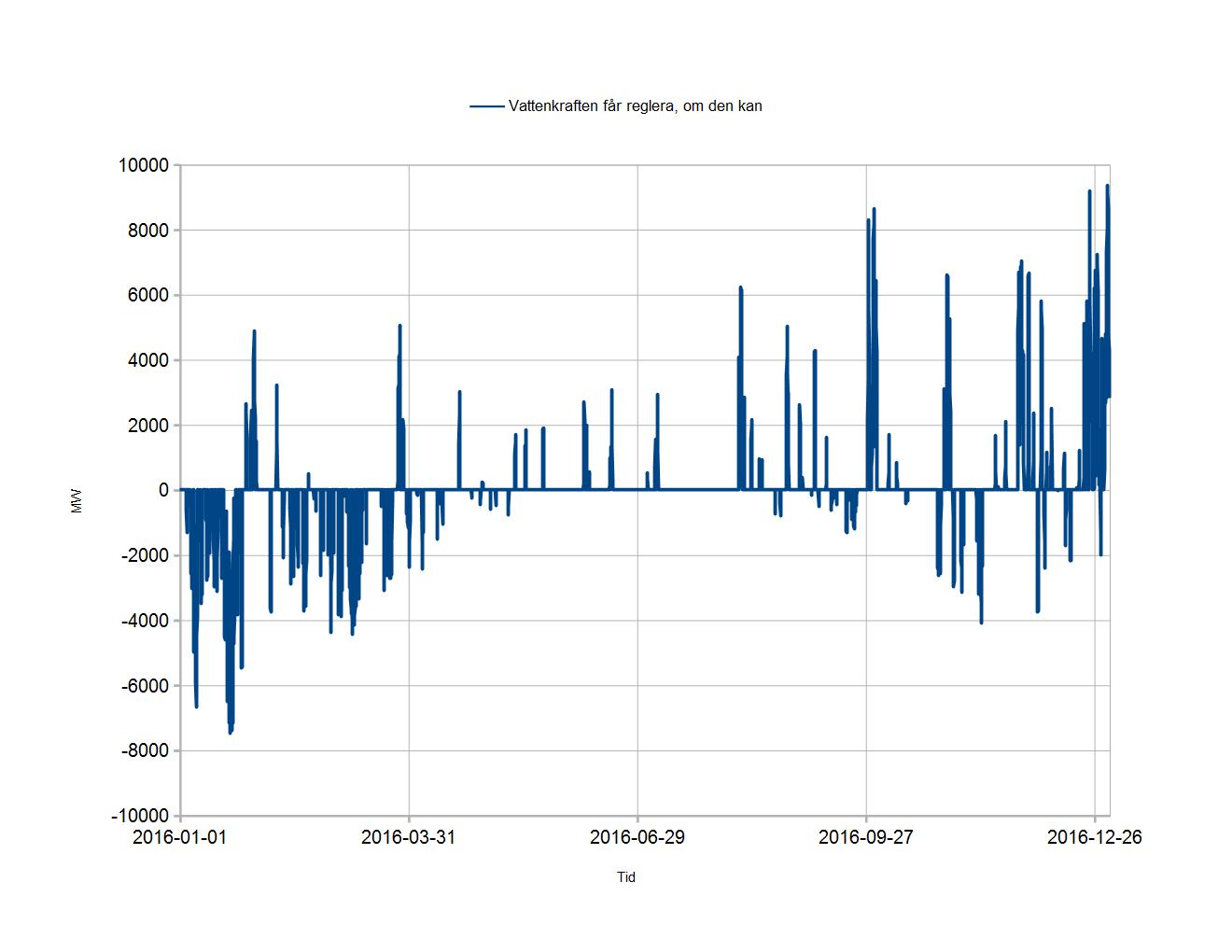
Task: Select the y-axis label 2000
Action: tap(148, 426)
